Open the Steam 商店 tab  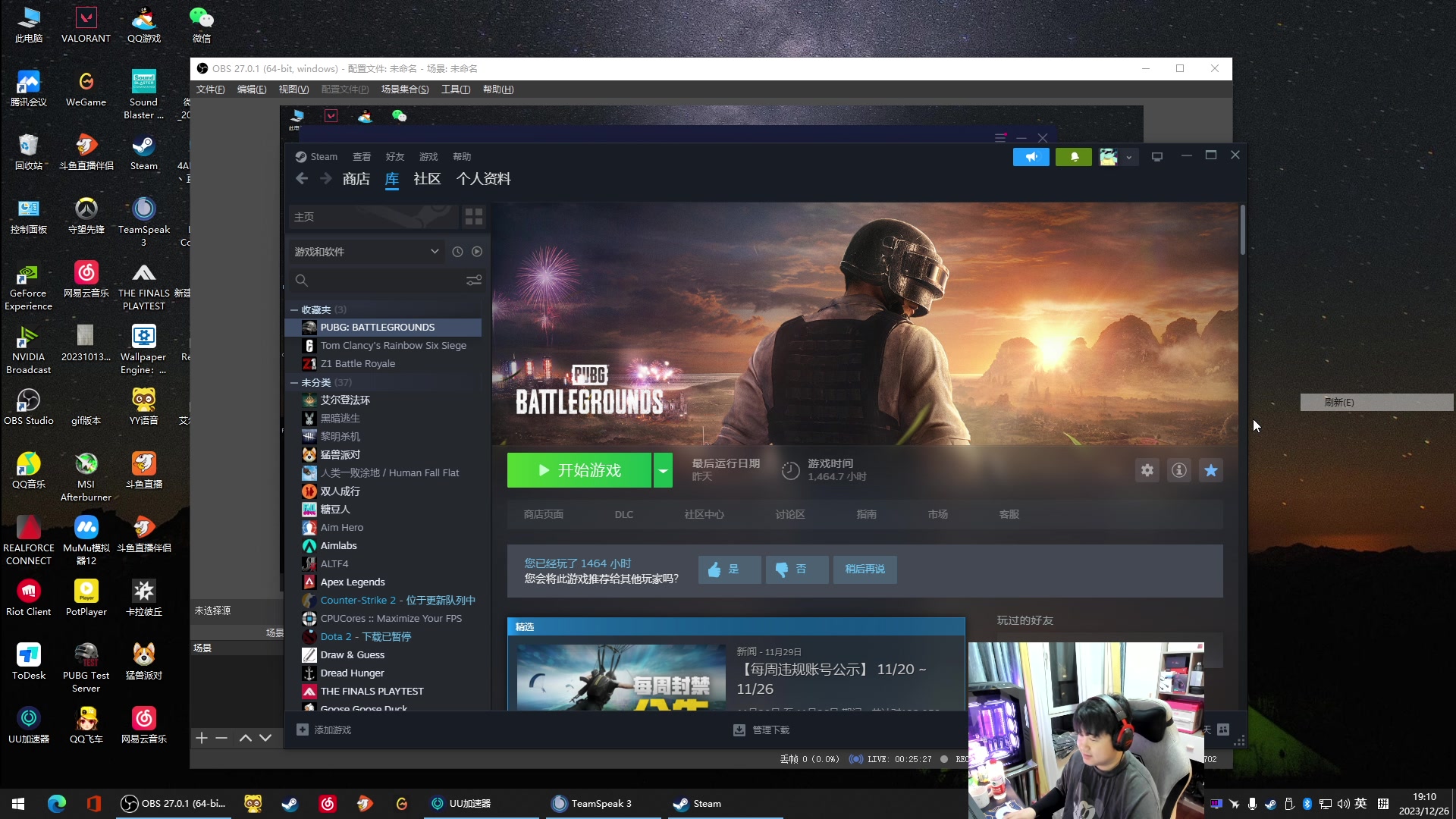click(x=355, y=179)
